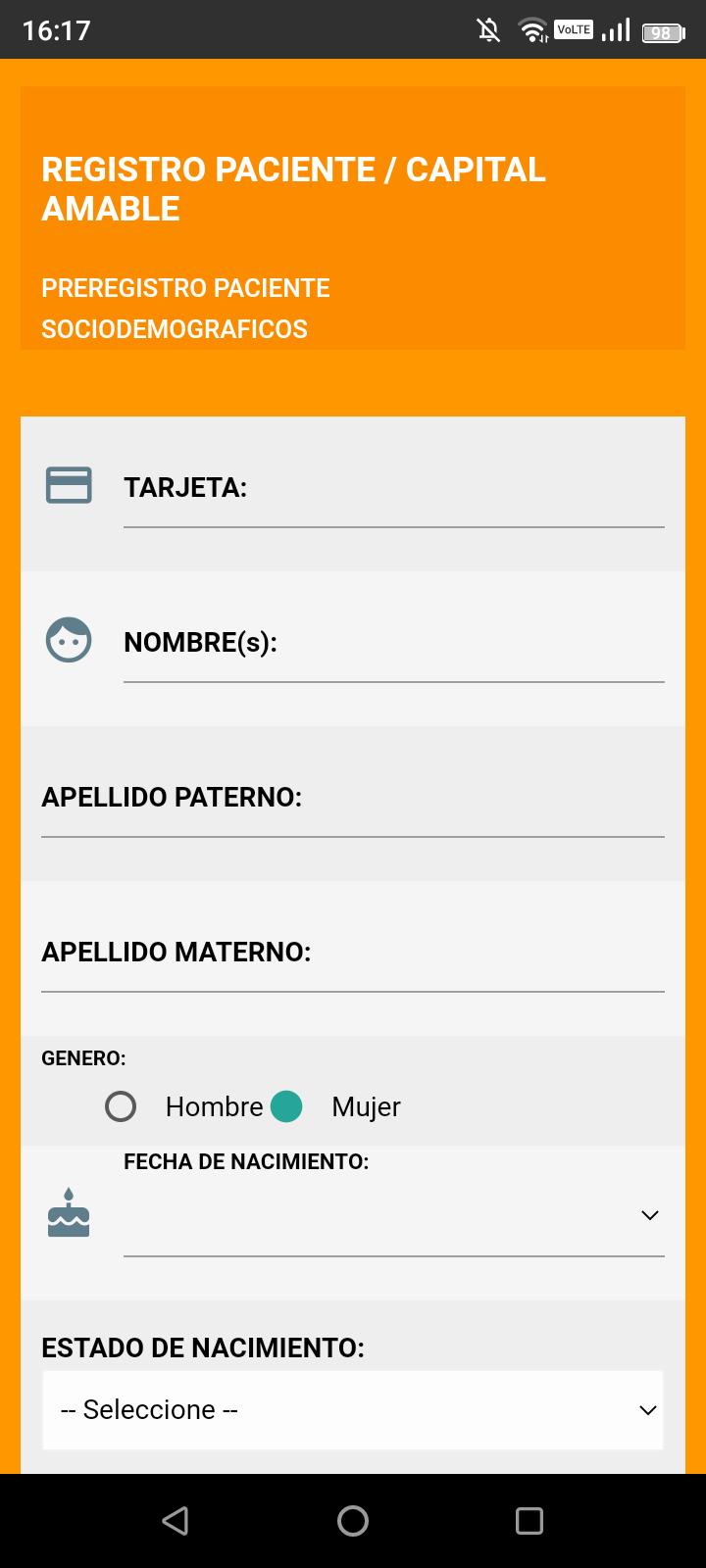Tap the chevron in the Seleccione combo box
The image size is (706, 1568).
pos(647,1410)
